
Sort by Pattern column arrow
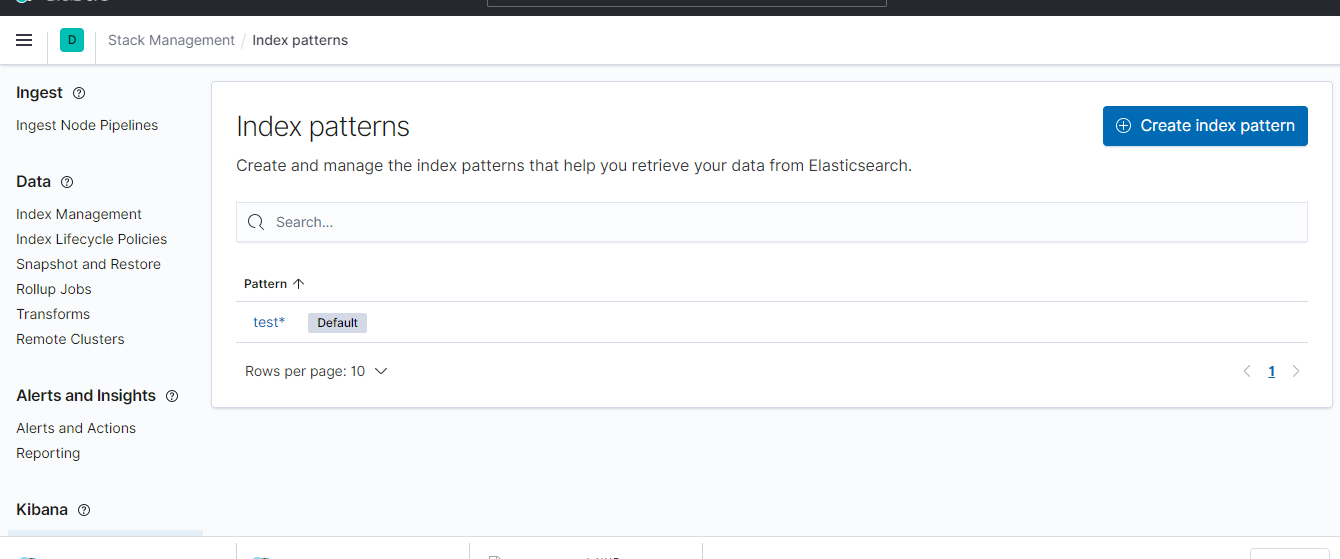[298, 284]
